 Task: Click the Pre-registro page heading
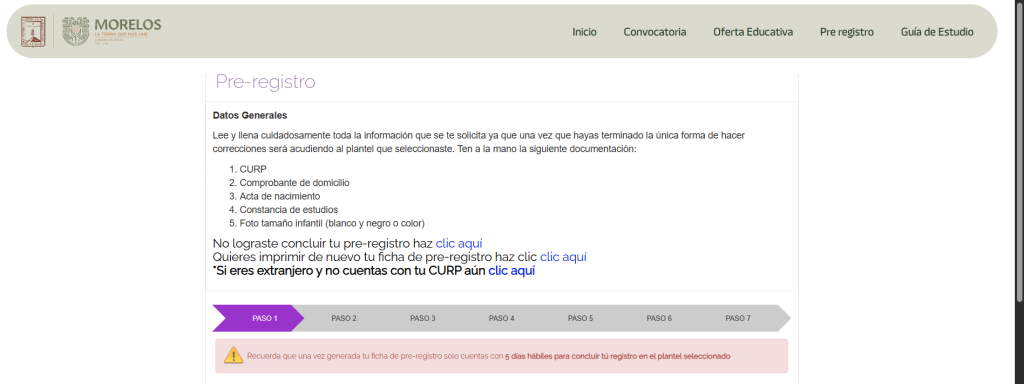click(x=265, y=82)
